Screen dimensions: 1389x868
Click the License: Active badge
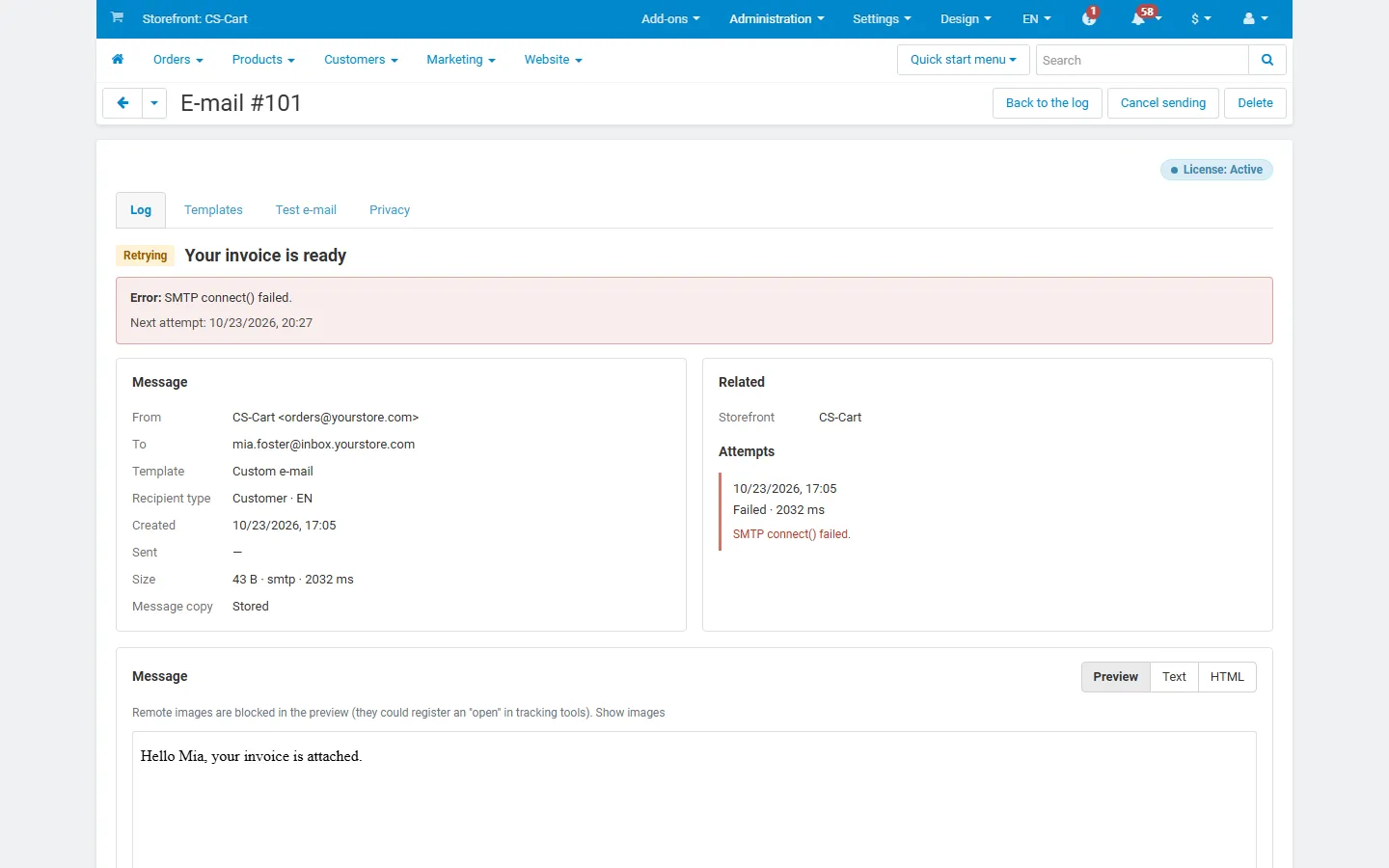point(1216,170)
